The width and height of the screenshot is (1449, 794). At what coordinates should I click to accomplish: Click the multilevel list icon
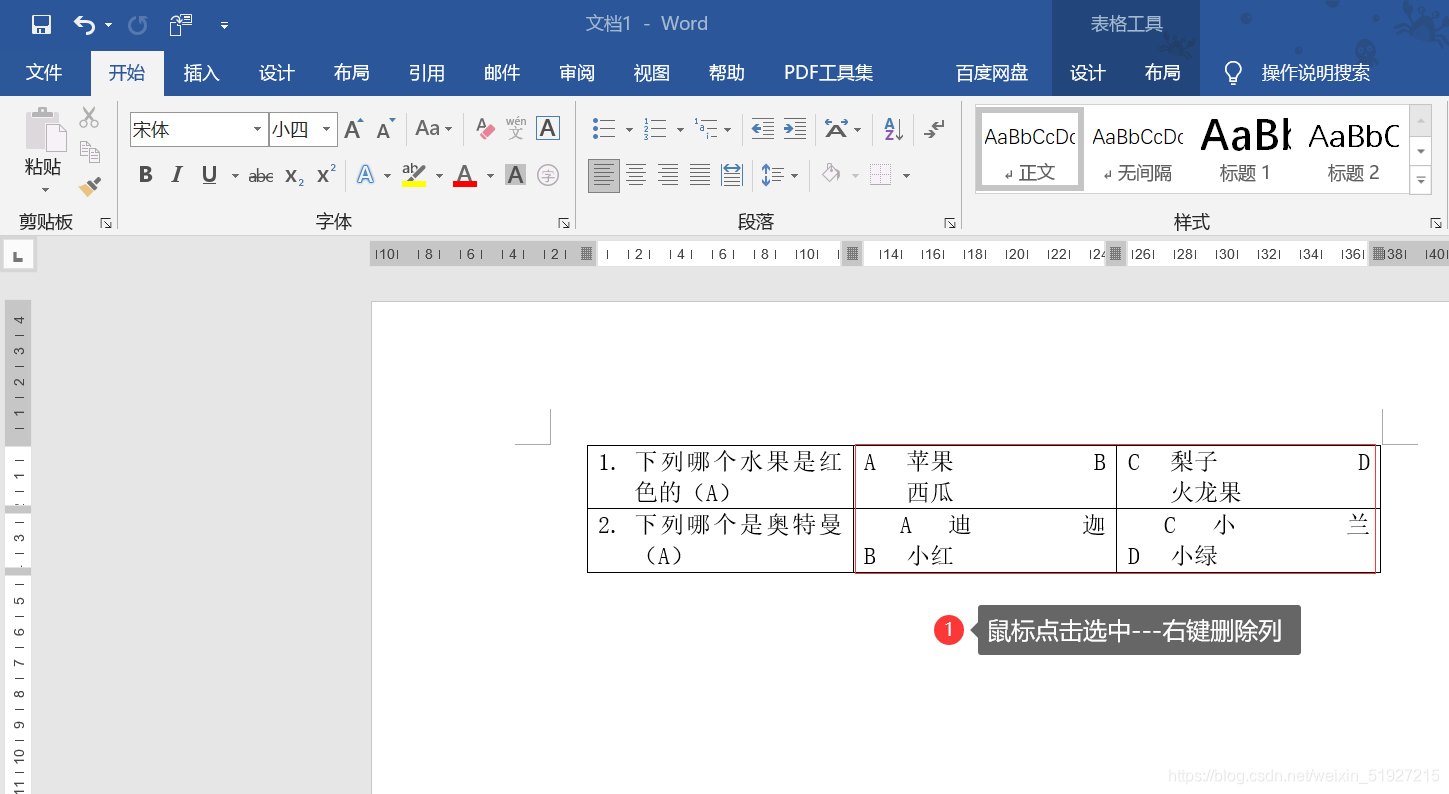coord(705,128)
